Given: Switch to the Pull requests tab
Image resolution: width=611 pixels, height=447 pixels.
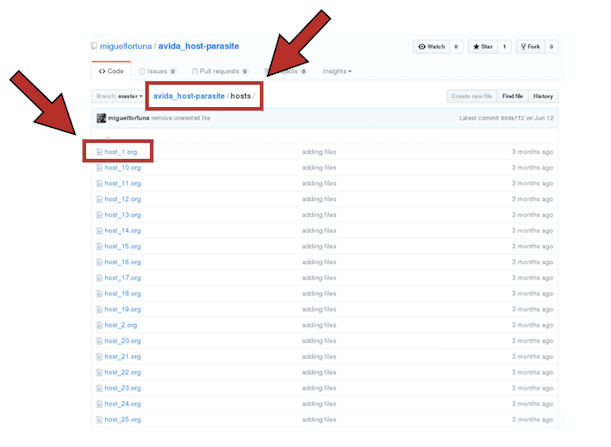Looking at the screenshot, I should pyautogui.click(x=220, y=71).
